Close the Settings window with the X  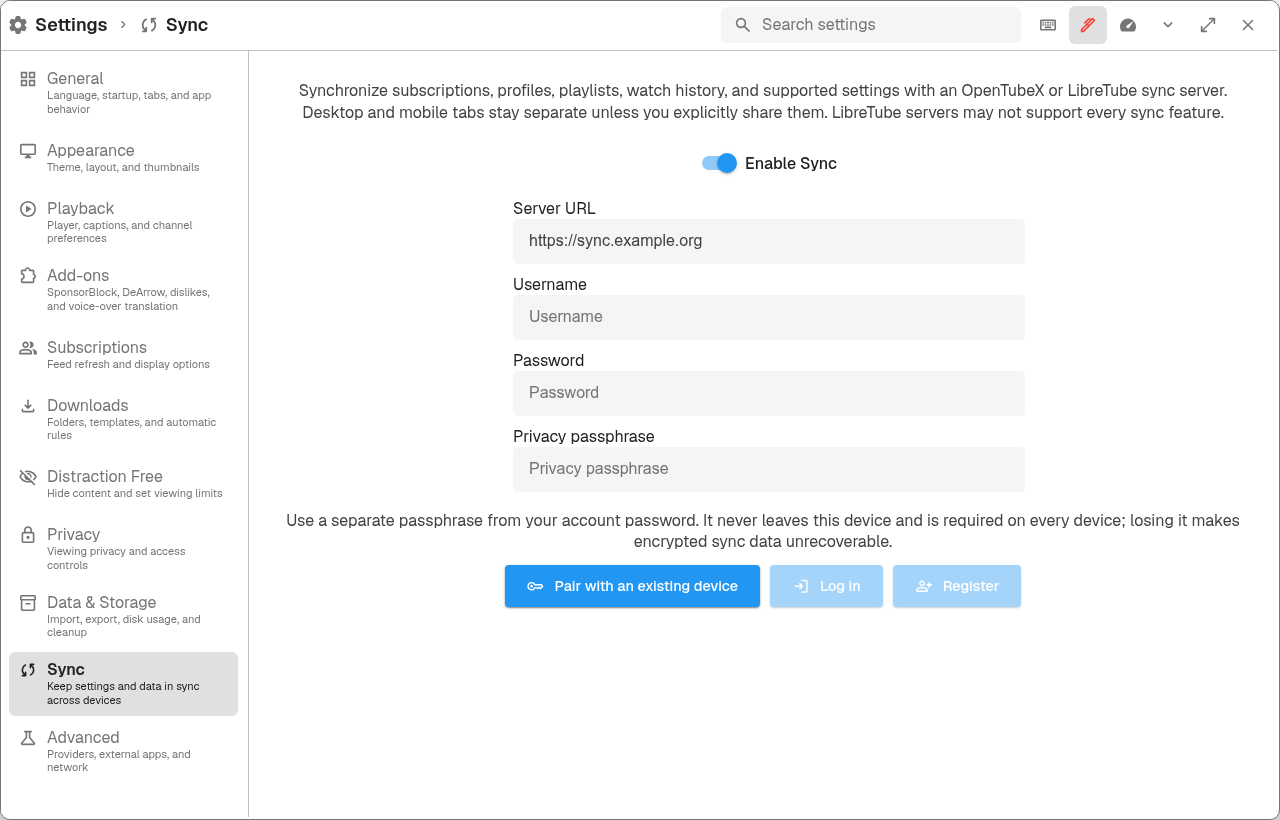(x=1248, y=25)
